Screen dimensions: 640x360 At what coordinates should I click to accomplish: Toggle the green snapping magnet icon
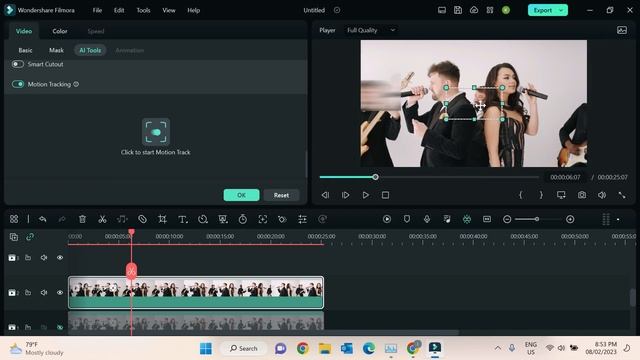click(x=467, y=219)
